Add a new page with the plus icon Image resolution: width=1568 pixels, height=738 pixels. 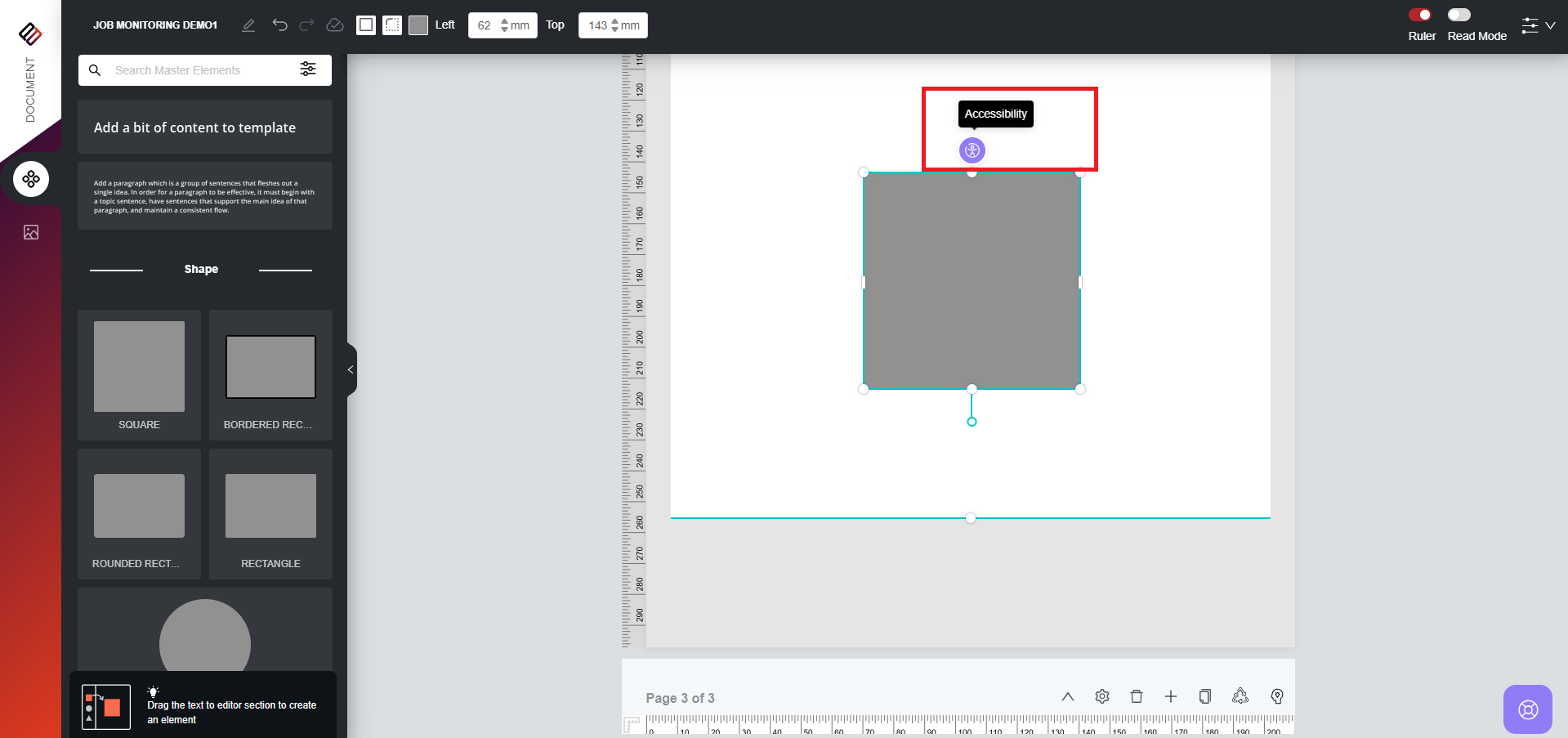tap(1170, 696)
